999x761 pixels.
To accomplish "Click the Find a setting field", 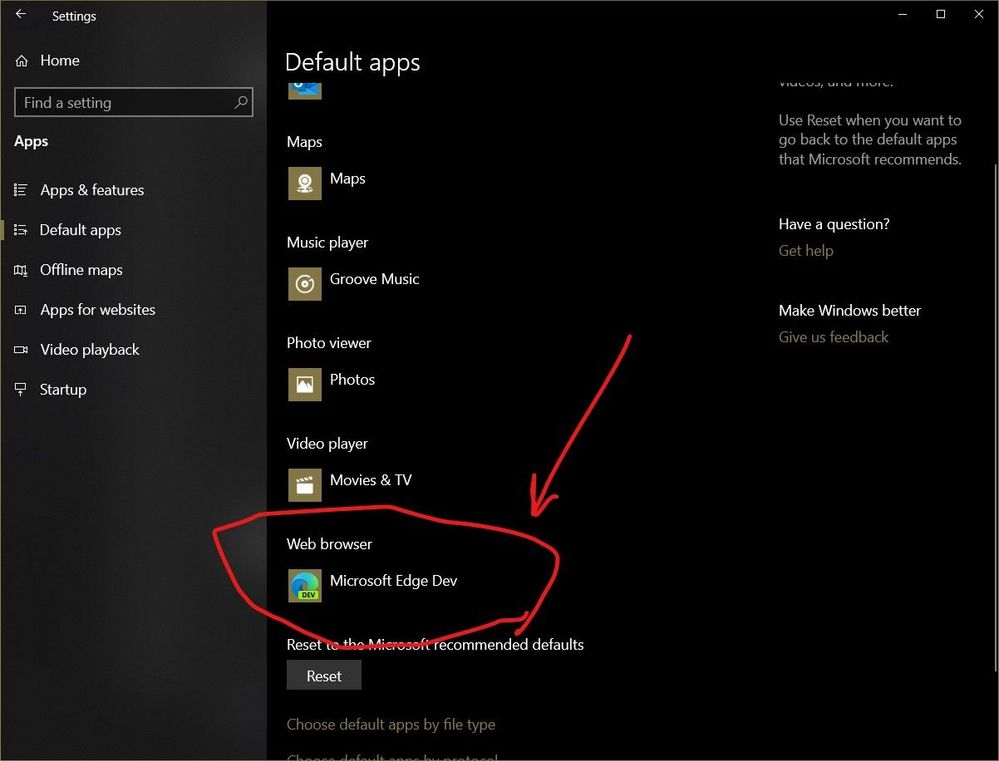I will pos(134,102).
